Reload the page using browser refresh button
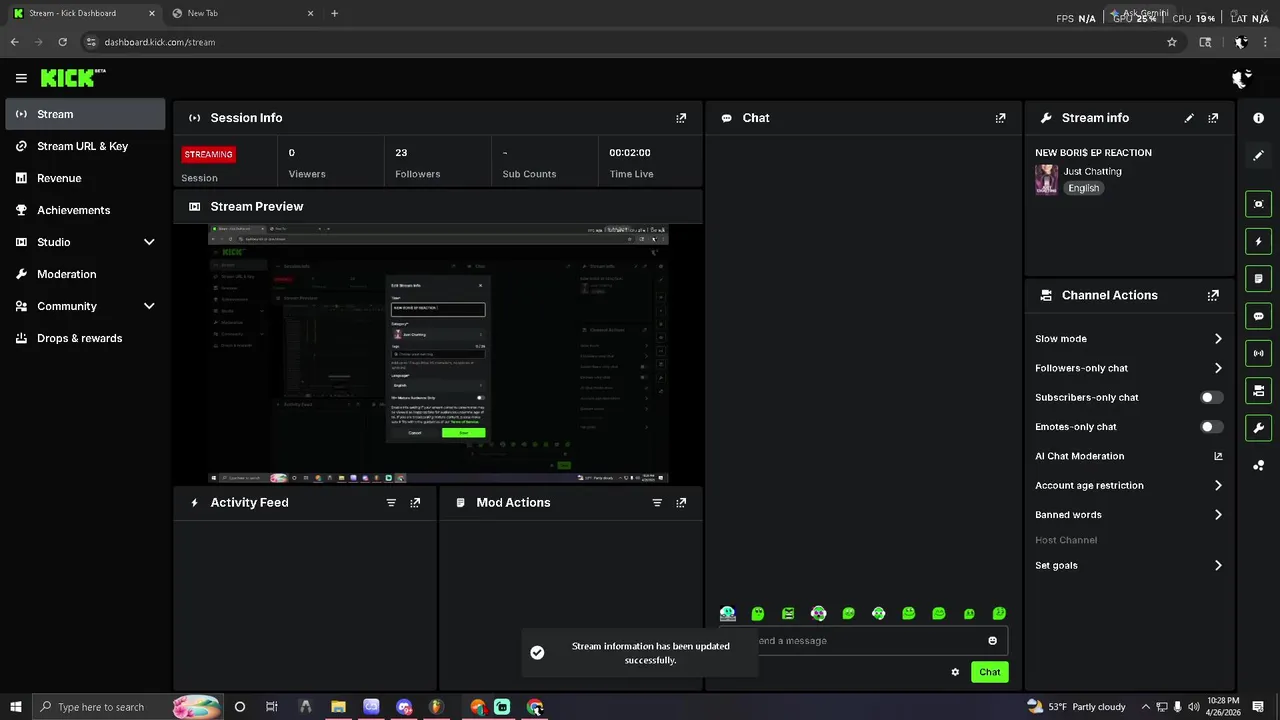This screenshot has height=720, width=1280. click(x=62, y=42)
